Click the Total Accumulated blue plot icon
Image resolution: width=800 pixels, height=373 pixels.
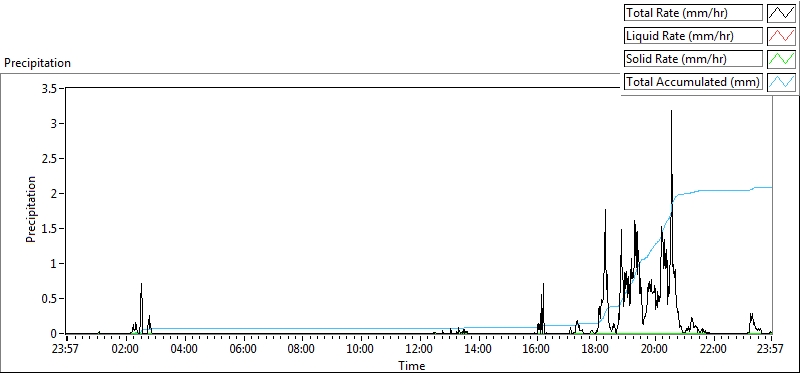click(781, 82)
